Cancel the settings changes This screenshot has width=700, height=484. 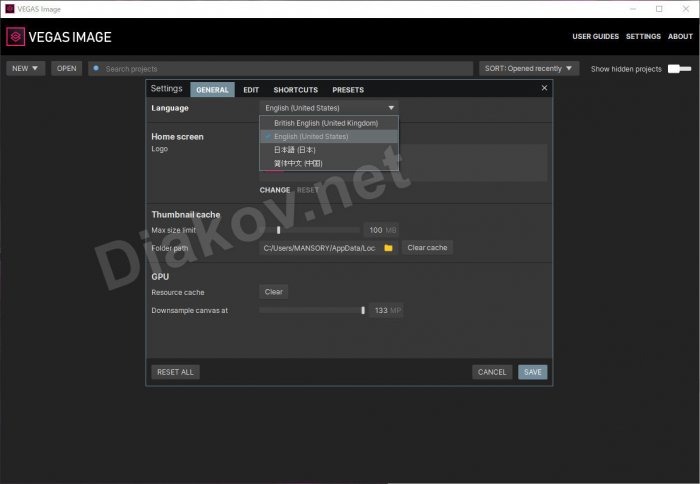[492, 372]
